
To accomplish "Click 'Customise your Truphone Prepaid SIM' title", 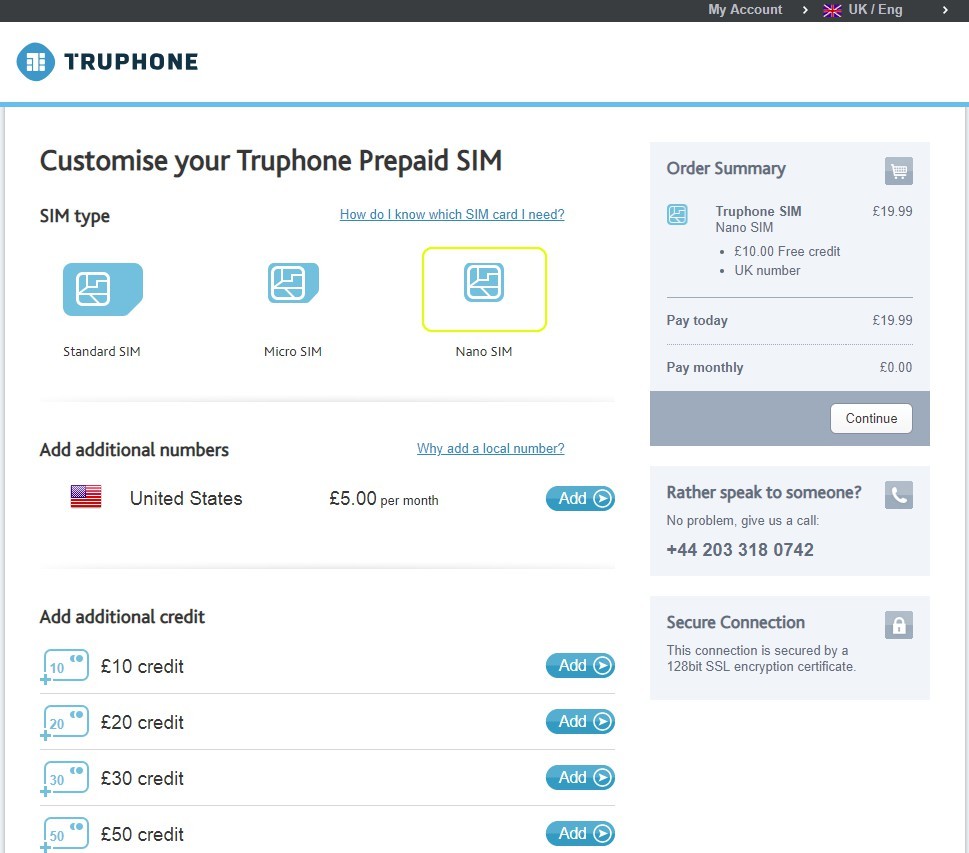I will (x=271, y=161).
